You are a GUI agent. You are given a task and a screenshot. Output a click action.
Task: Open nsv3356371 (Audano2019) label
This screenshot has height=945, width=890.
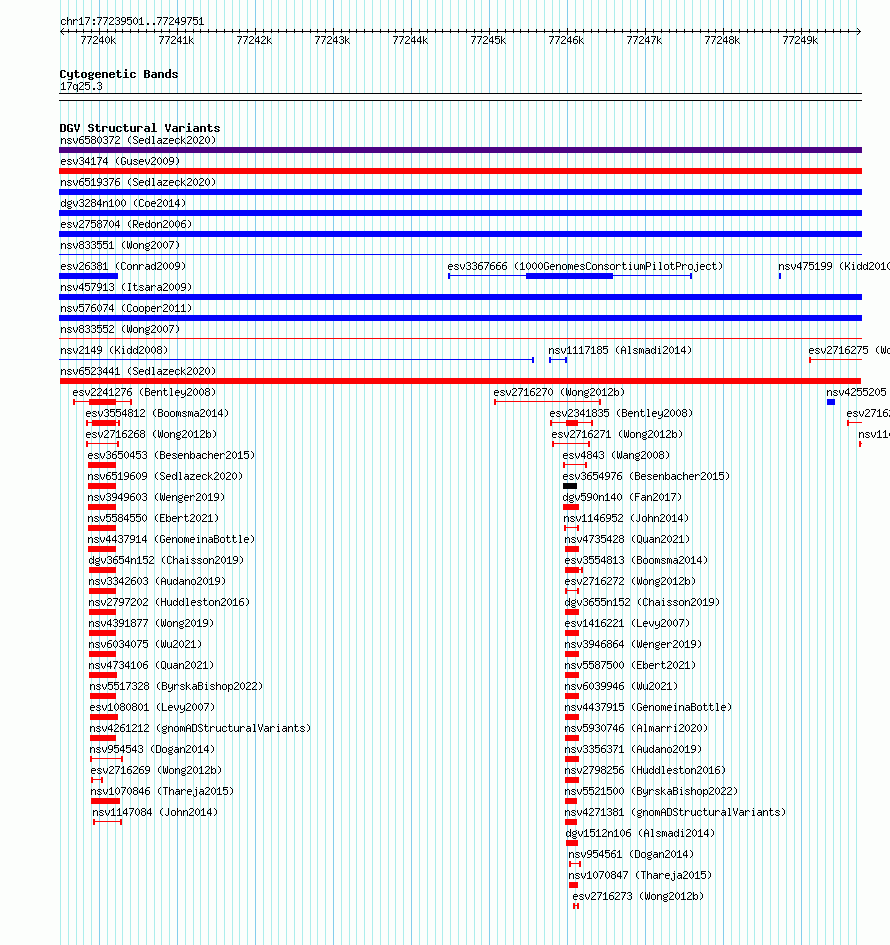click(x=633, y=750)
